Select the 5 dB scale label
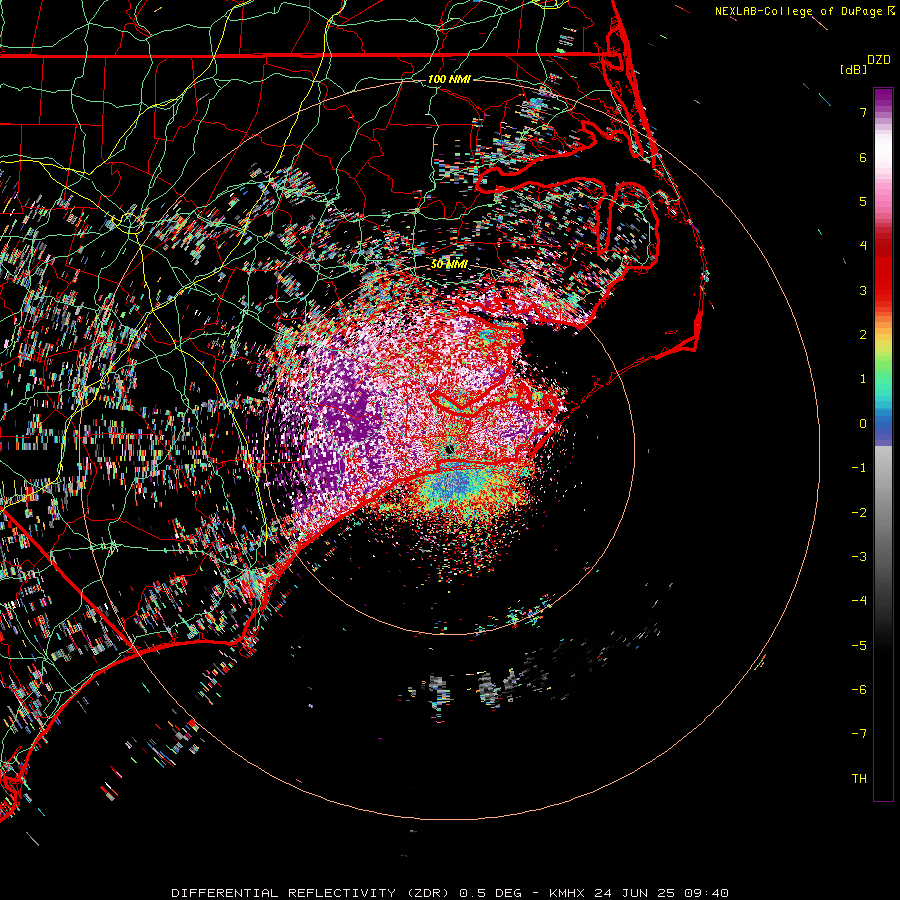The width and height of the screenshot is (900, 900). 863,201
